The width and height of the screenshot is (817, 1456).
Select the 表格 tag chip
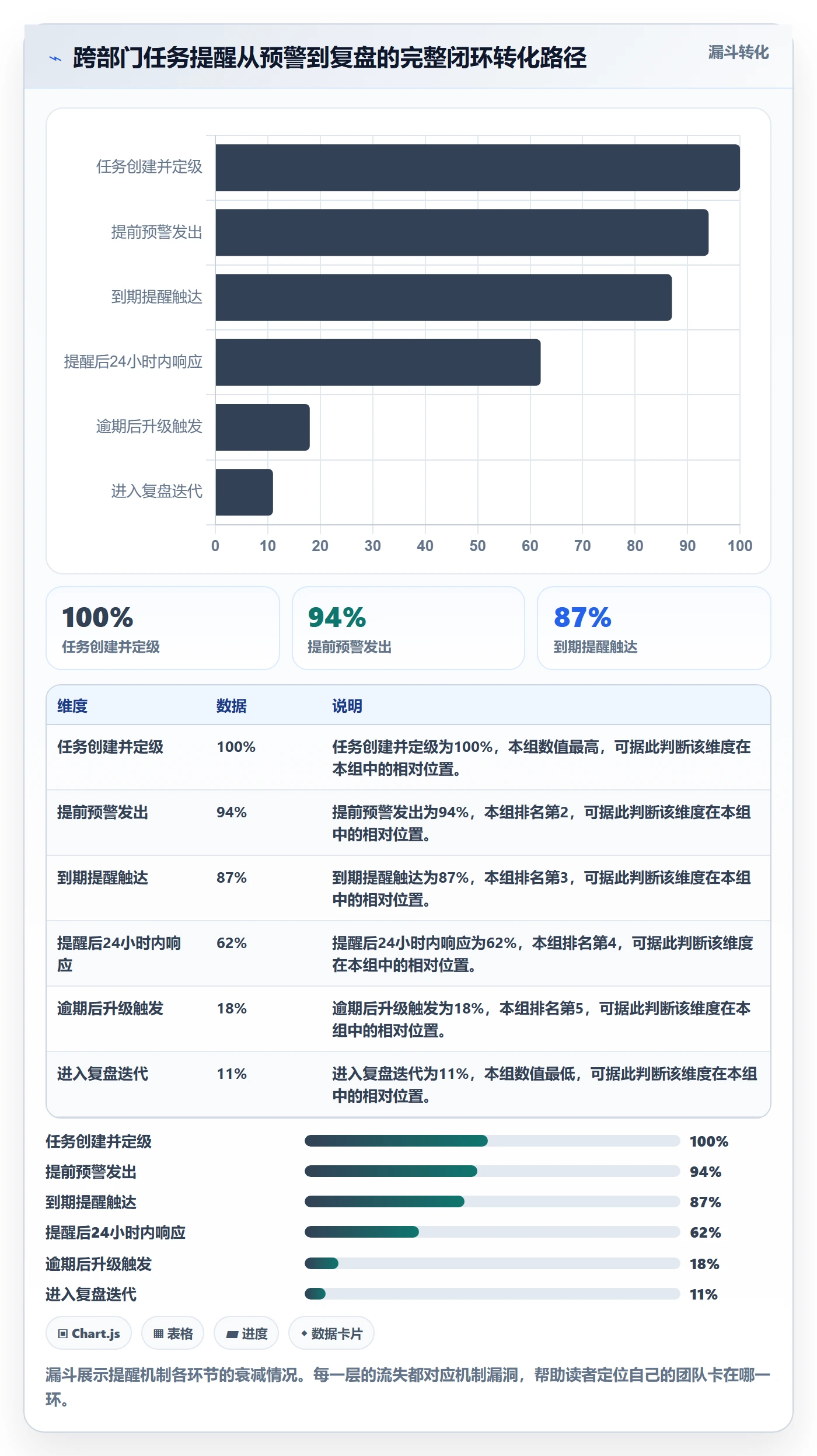pos(173,1333)
